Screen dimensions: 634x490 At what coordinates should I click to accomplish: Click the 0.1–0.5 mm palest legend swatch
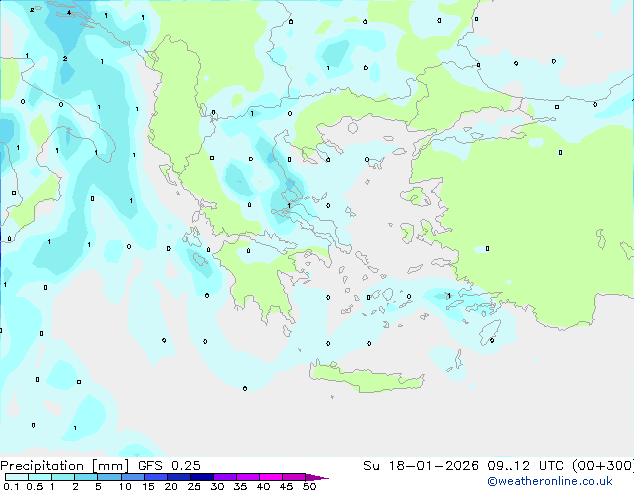(x=17, y=477)
